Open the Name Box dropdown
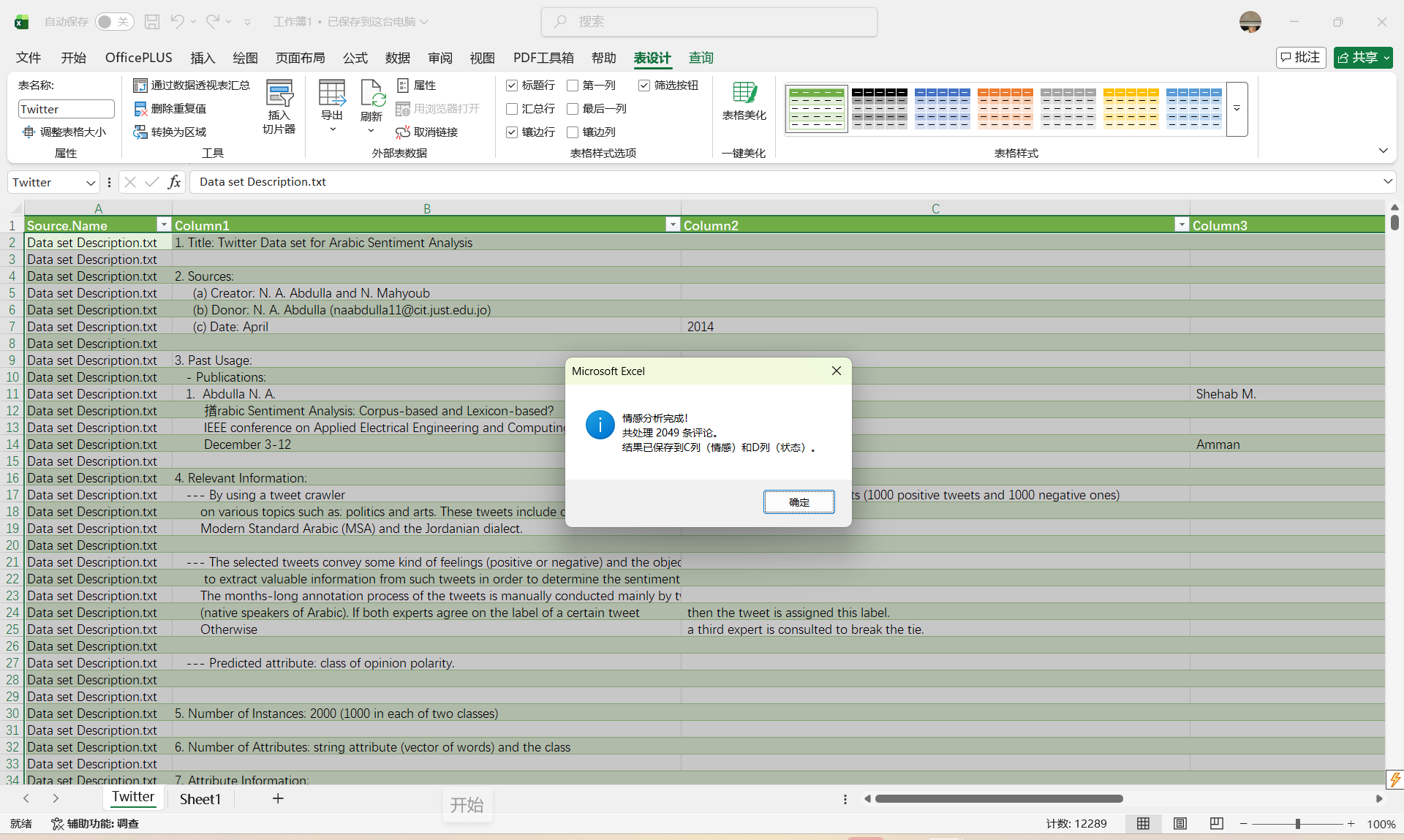Viewport: 1404px width, 840px height. (91, 183)
